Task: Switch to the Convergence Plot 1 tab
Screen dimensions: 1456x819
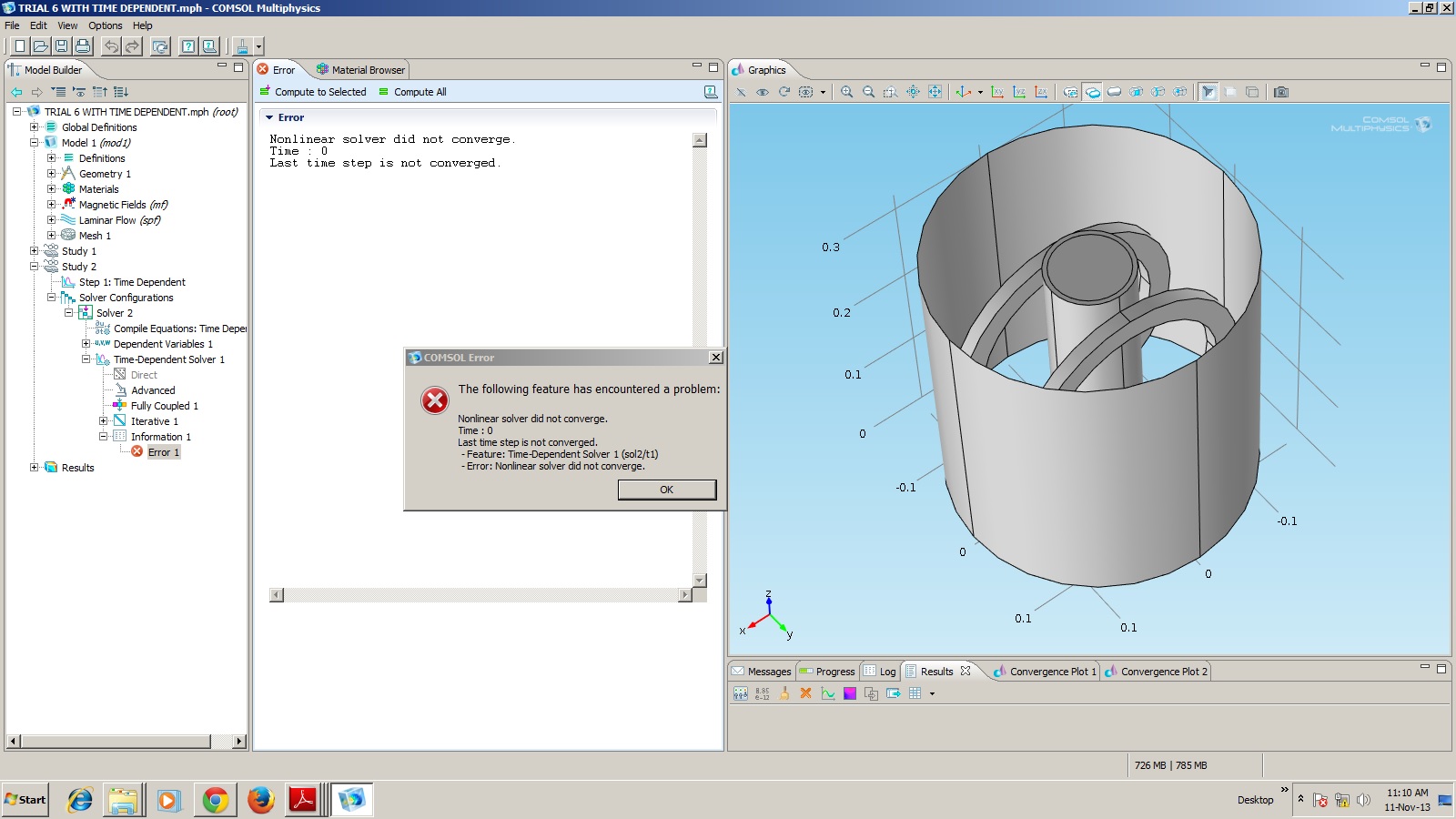Action: (1052, 672)
